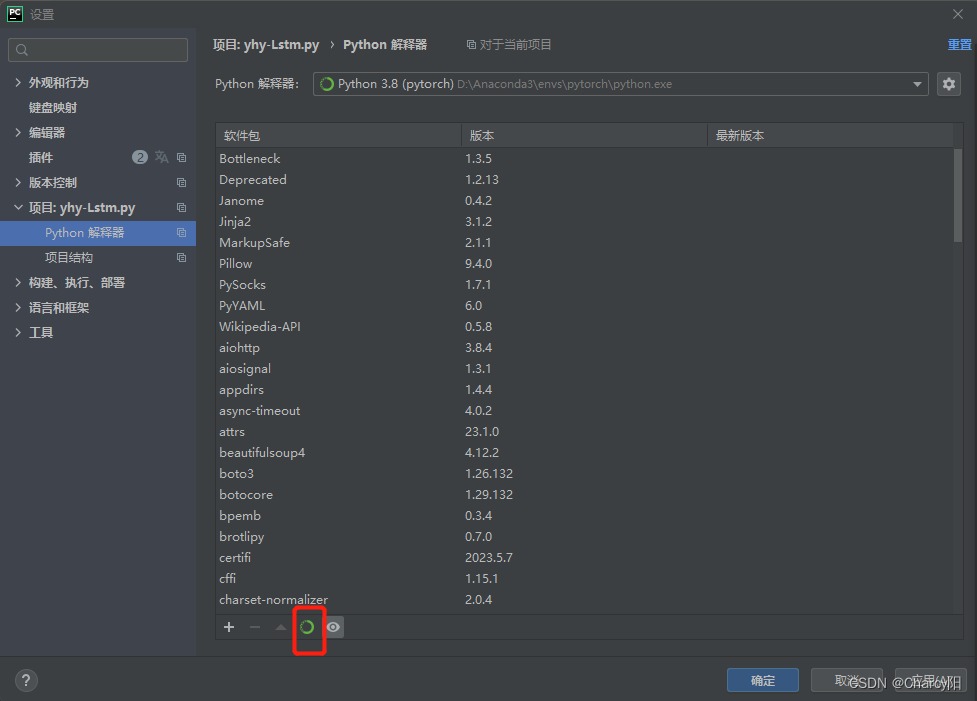Click the add package plus icon
This screenshot has height=701, width=977.
tap(229, 627)
